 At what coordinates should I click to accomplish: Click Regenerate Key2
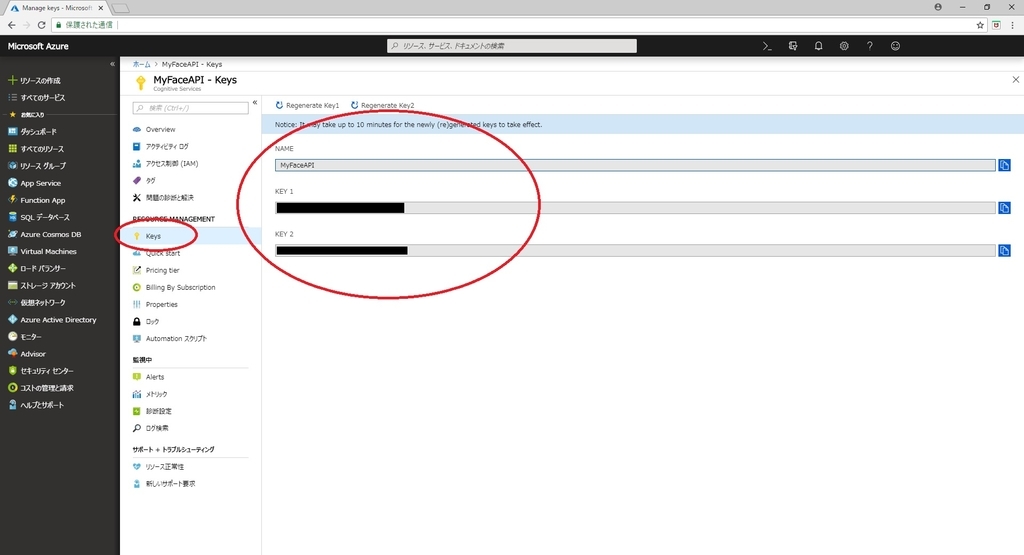pos(382,105)
